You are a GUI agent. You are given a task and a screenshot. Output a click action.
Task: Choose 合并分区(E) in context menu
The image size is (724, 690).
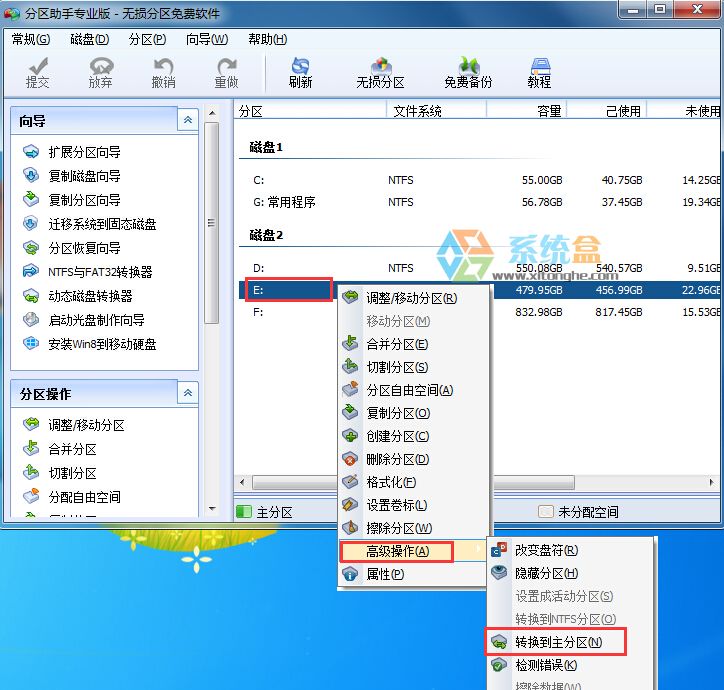[413, 344]
